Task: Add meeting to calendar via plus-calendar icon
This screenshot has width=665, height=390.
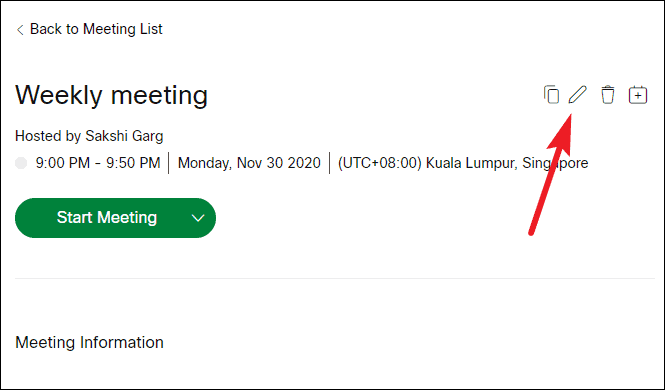Action: click(x=637, y=95)
